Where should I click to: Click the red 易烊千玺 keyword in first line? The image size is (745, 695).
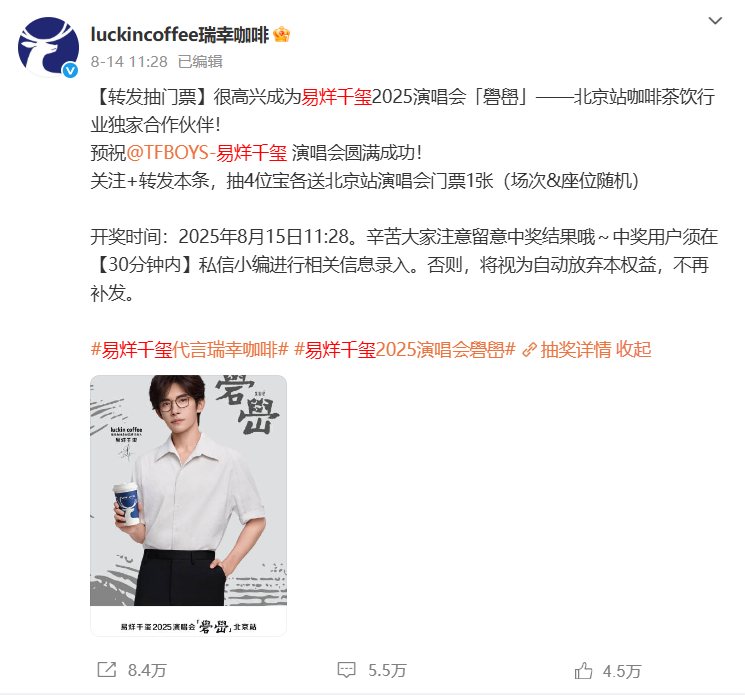(x=336, y=97)
